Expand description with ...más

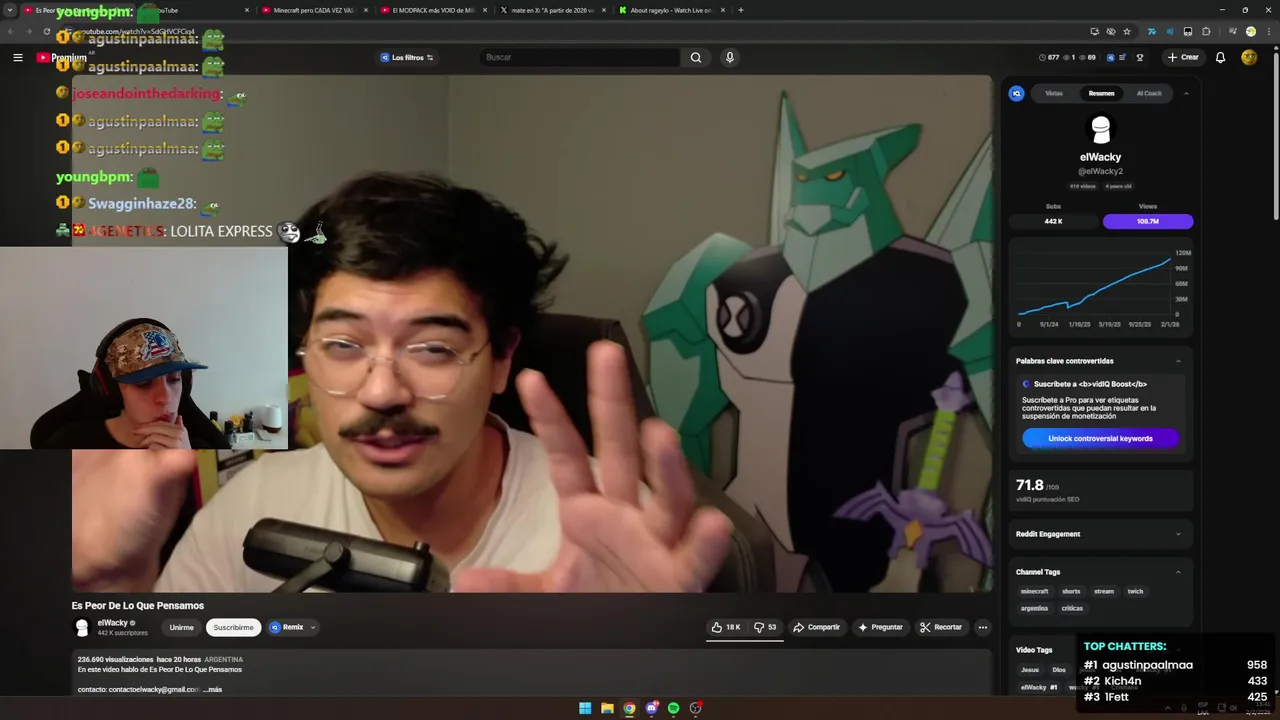click(213, 689)
